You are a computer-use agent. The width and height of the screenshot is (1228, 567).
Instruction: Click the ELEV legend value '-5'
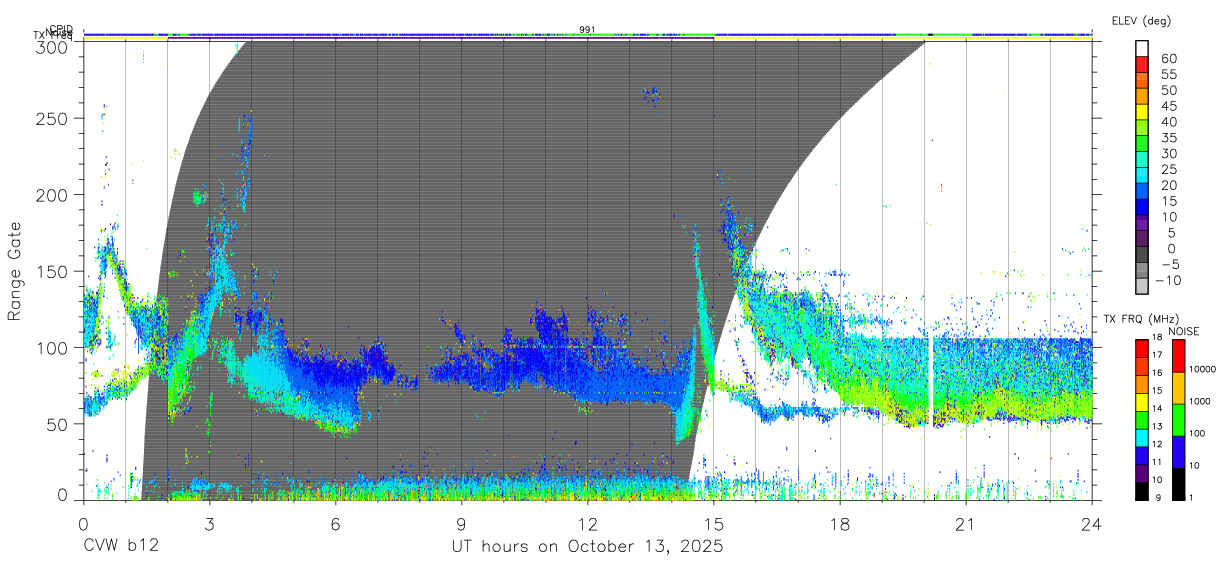1169,264
